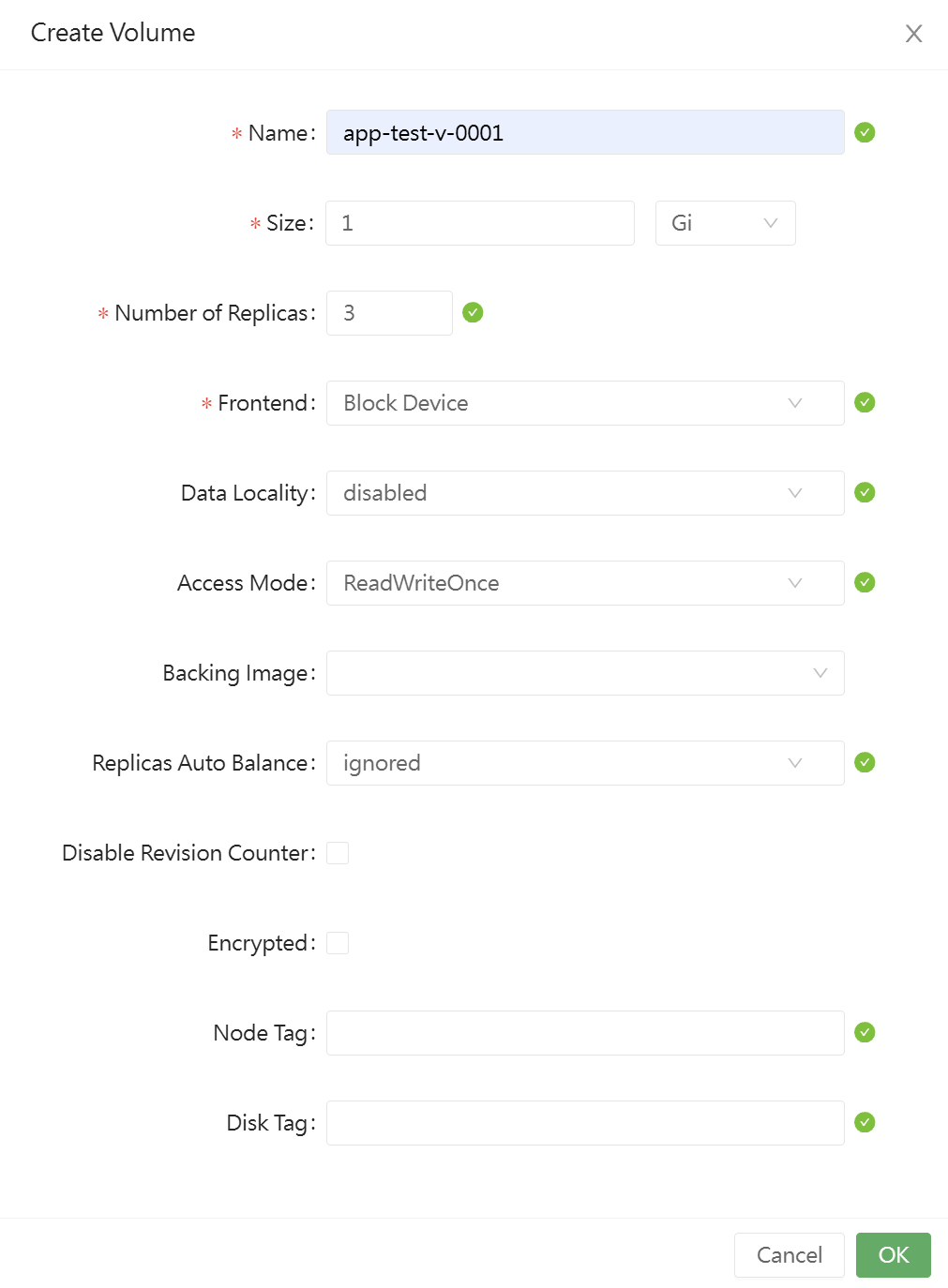Click the checkmark icon beside Replicas Auto Balance

(x=865, y=762)
